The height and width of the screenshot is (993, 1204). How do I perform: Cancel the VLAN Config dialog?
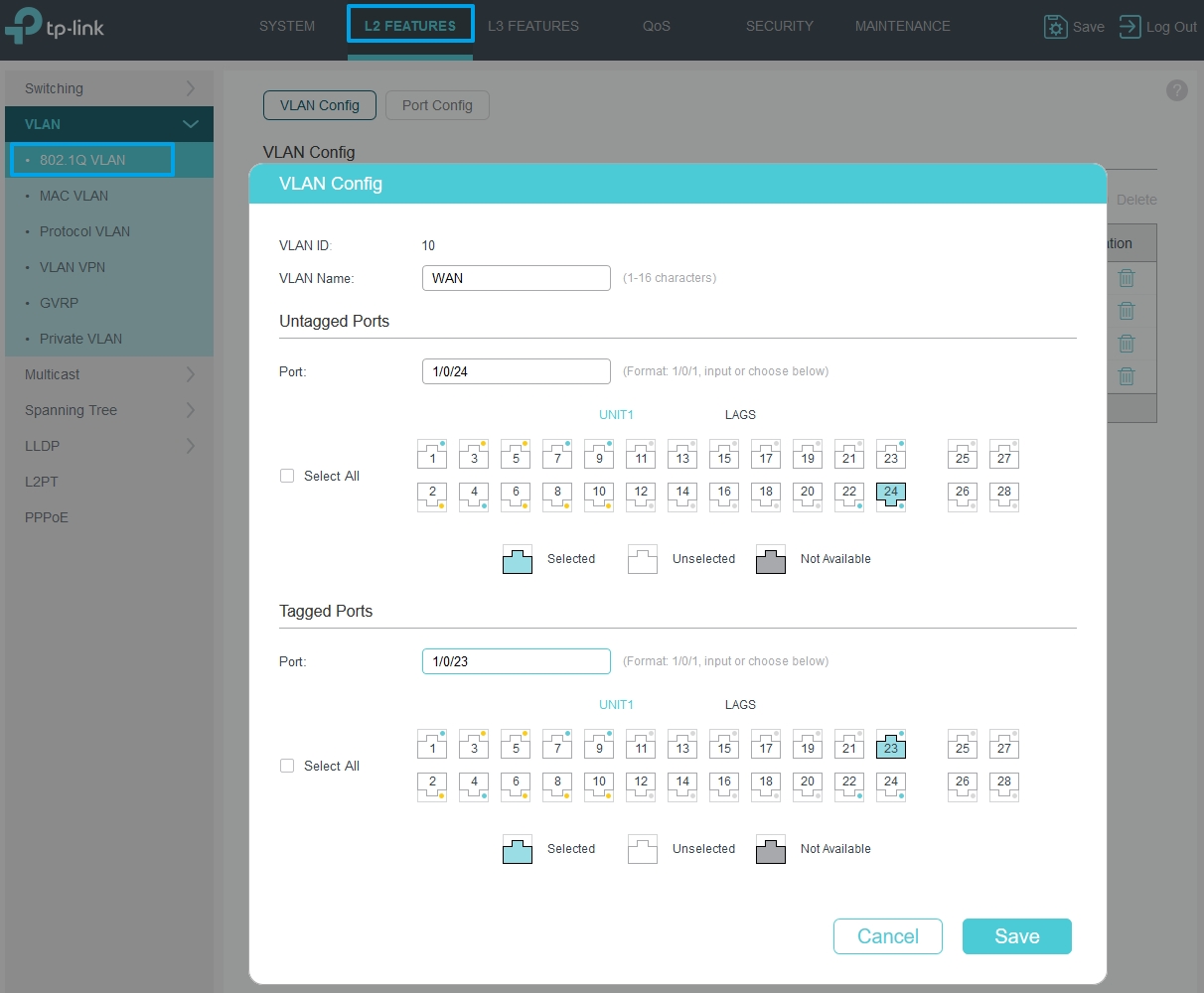tap(888, 936)
